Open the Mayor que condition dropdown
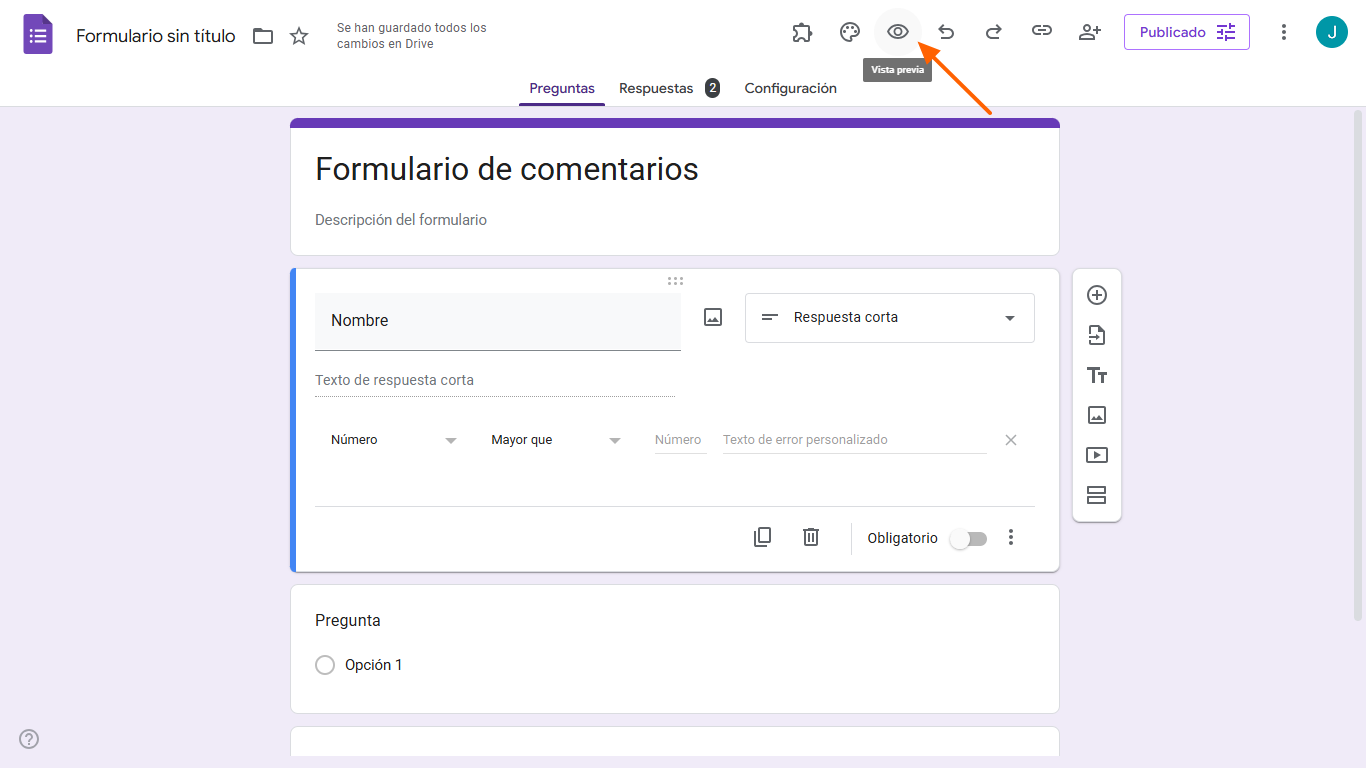 pyautogui.click(x=555, y=439)
